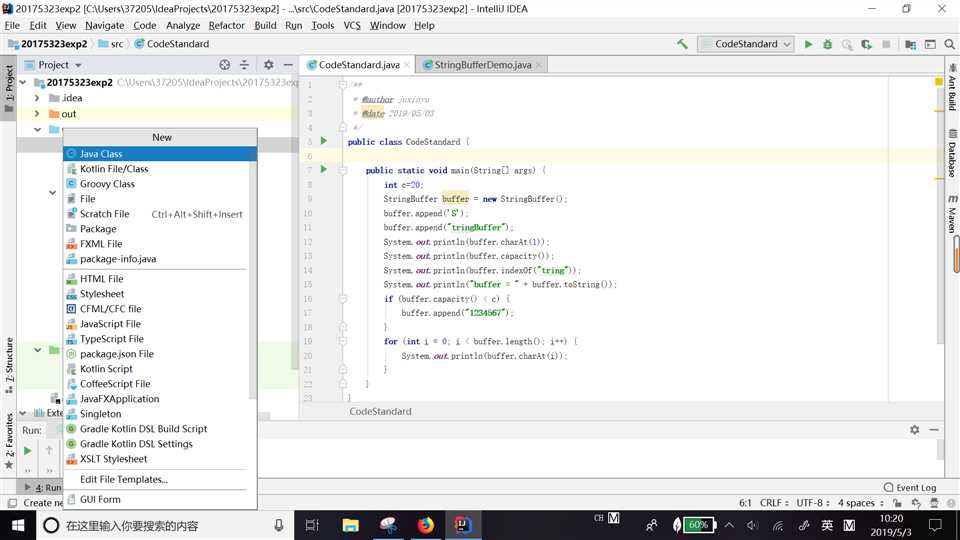960x540 pixels.
Task: Change the CRLF line separator in the status bar
Action: pyautogui.click(x=774, y=503)
